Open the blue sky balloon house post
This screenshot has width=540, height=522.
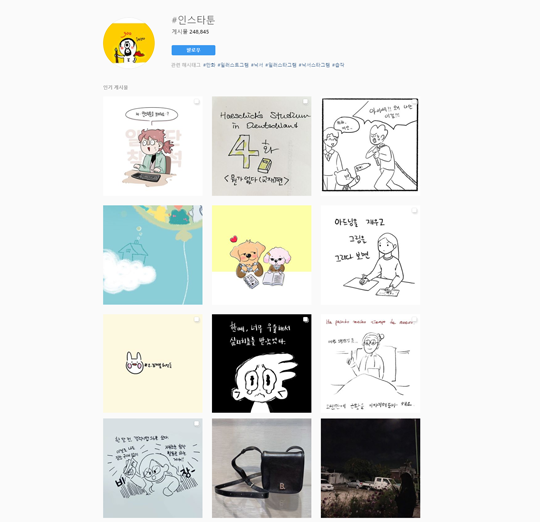pos(153,255)
